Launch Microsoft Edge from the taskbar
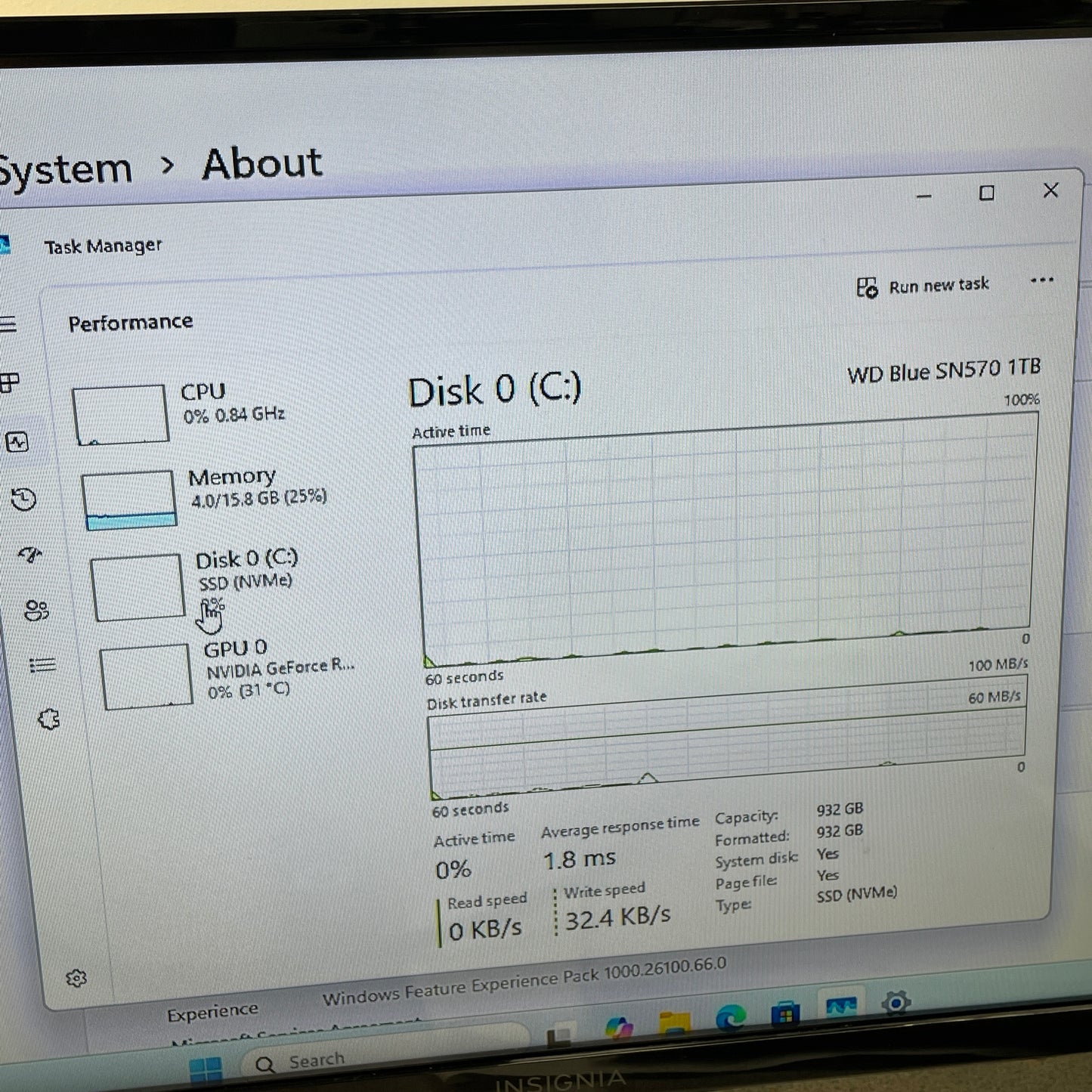 coord(731,1019)
